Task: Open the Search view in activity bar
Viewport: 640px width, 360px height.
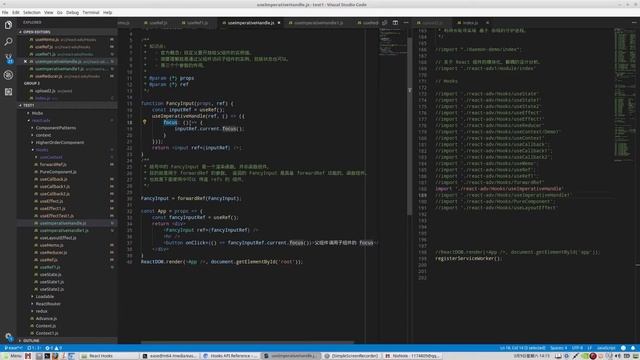Action: [8, 42]
